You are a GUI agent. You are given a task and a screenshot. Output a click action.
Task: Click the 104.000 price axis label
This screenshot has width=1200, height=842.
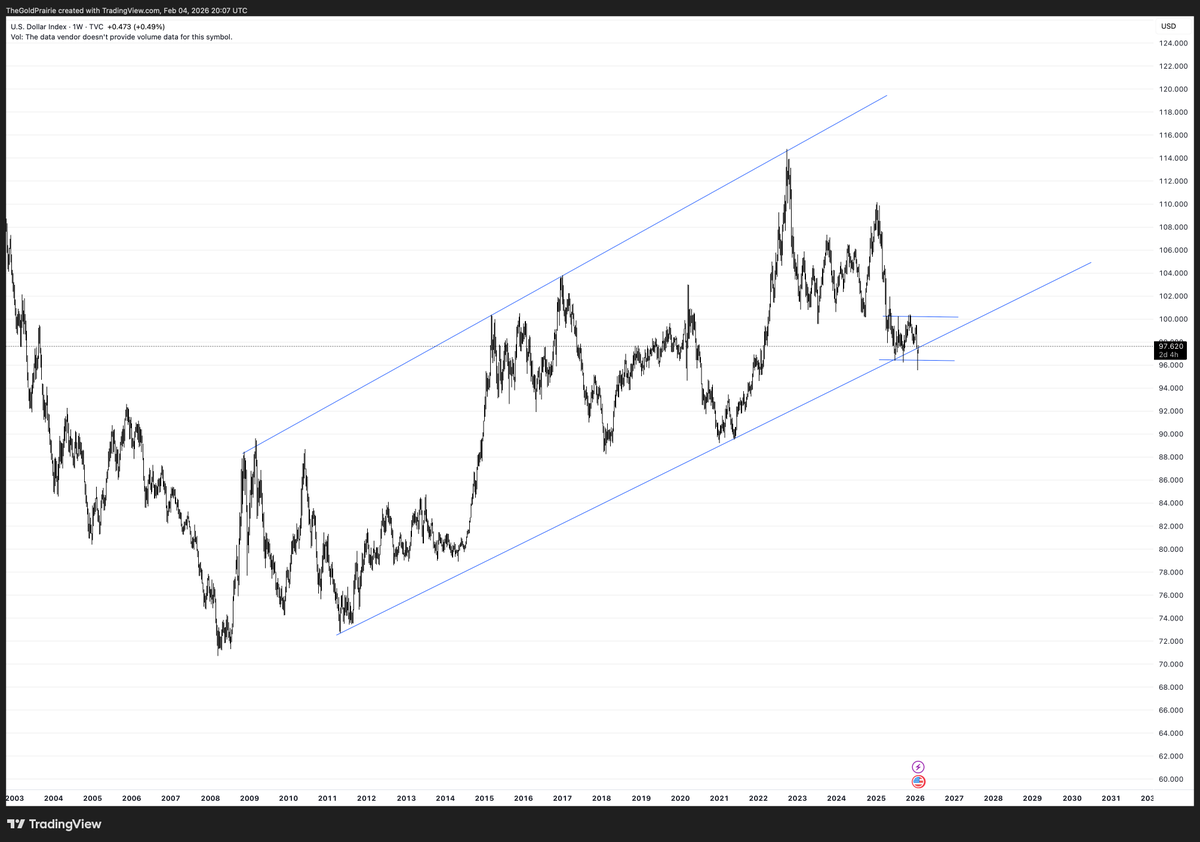pyautogui.click(x=1172, y=273)
